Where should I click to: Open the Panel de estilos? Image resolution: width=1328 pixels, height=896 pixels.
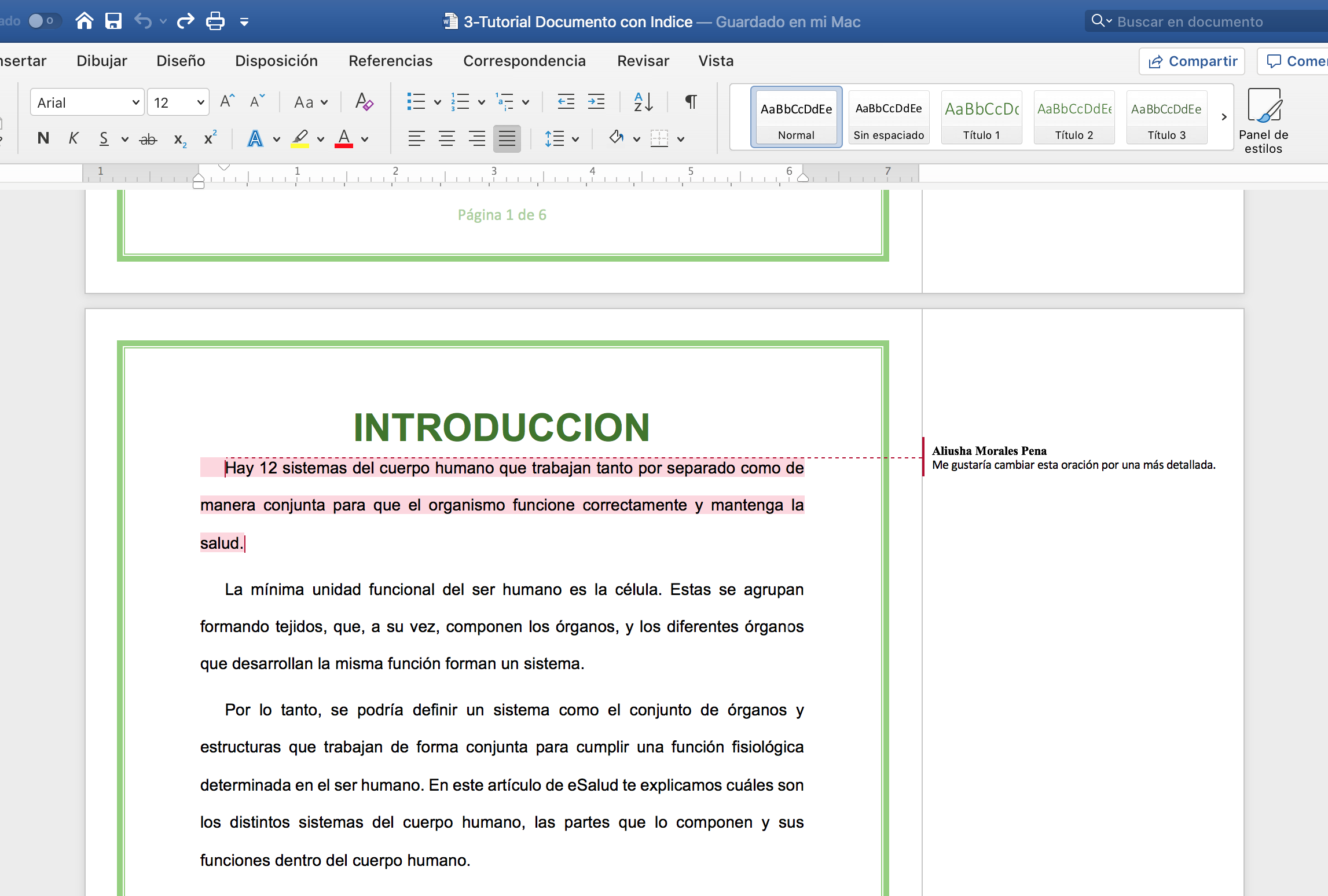1263,120
